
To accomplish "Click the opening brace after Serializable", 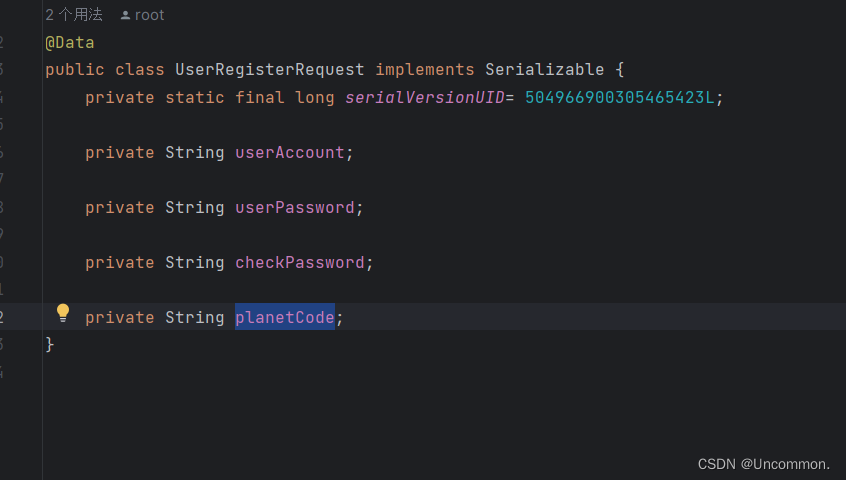I will point(619,70).
